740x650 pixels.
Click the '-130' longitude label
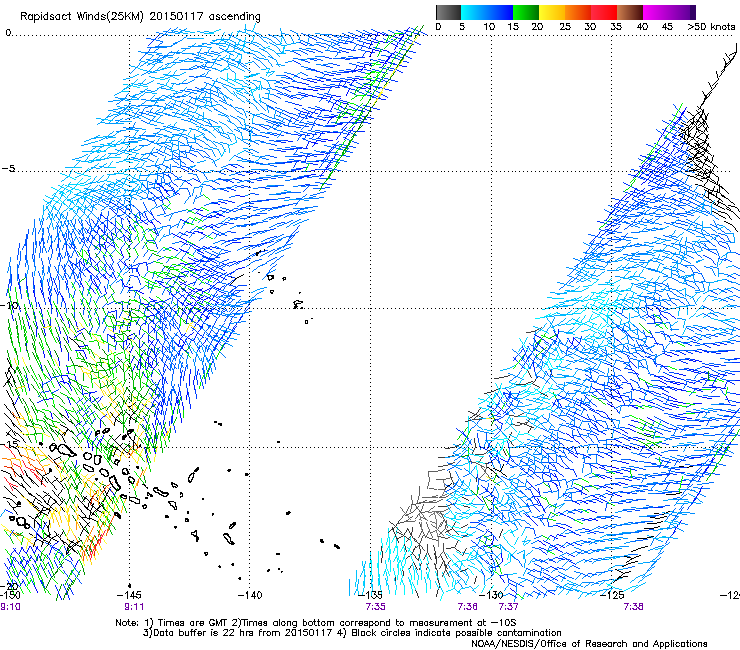[491, 595]
